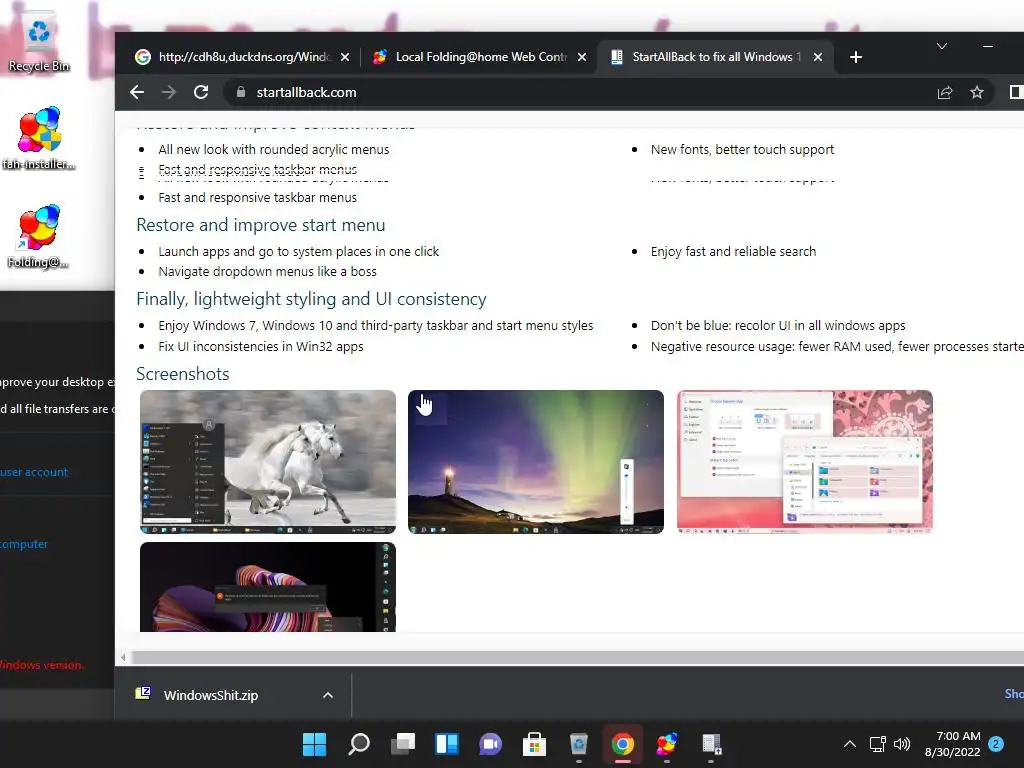Image resolution: width=1024 pixels, height=768 pixels.
Task: Select fah-installer desktop icon
Action: click(39, 139)
